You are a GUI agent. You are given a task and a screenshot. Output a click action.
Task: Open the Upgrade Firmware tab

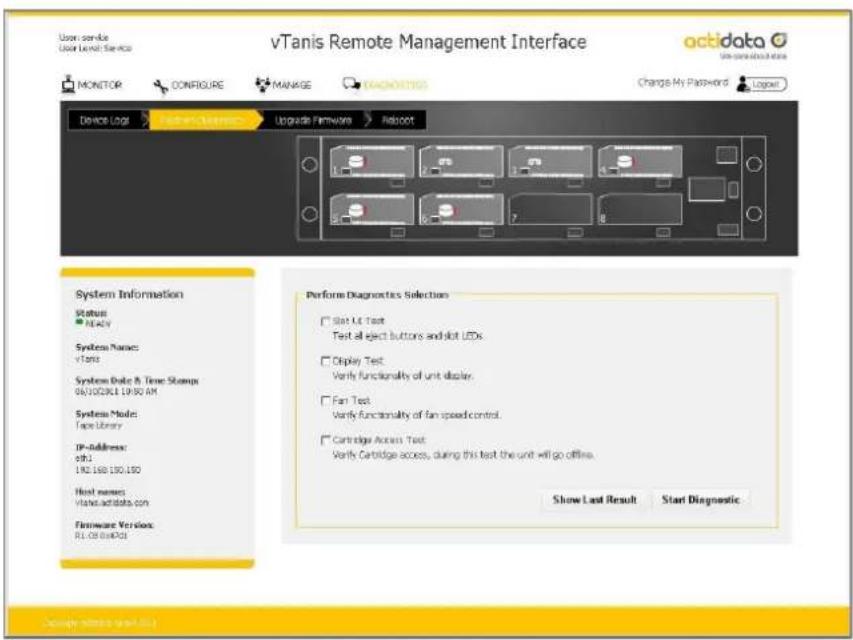click(x=313, y=120)
